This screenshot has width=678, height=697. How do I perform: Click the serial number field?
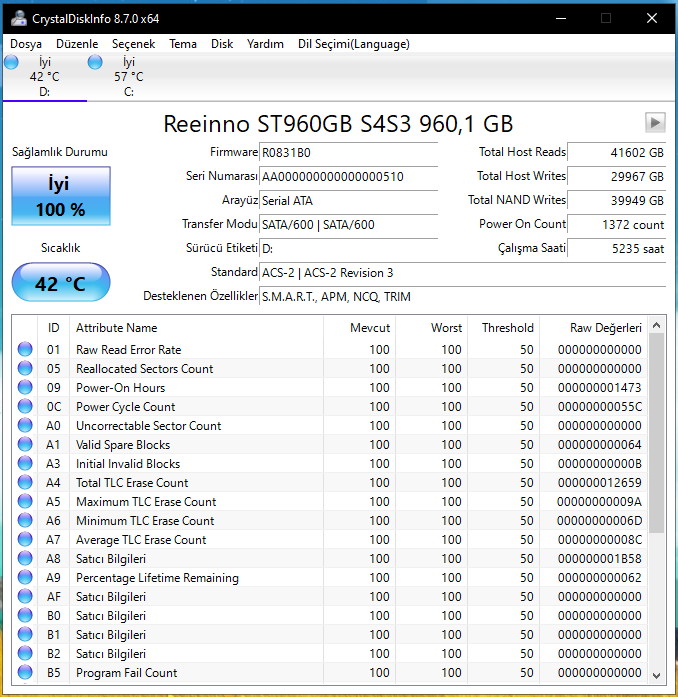point(348,177)
